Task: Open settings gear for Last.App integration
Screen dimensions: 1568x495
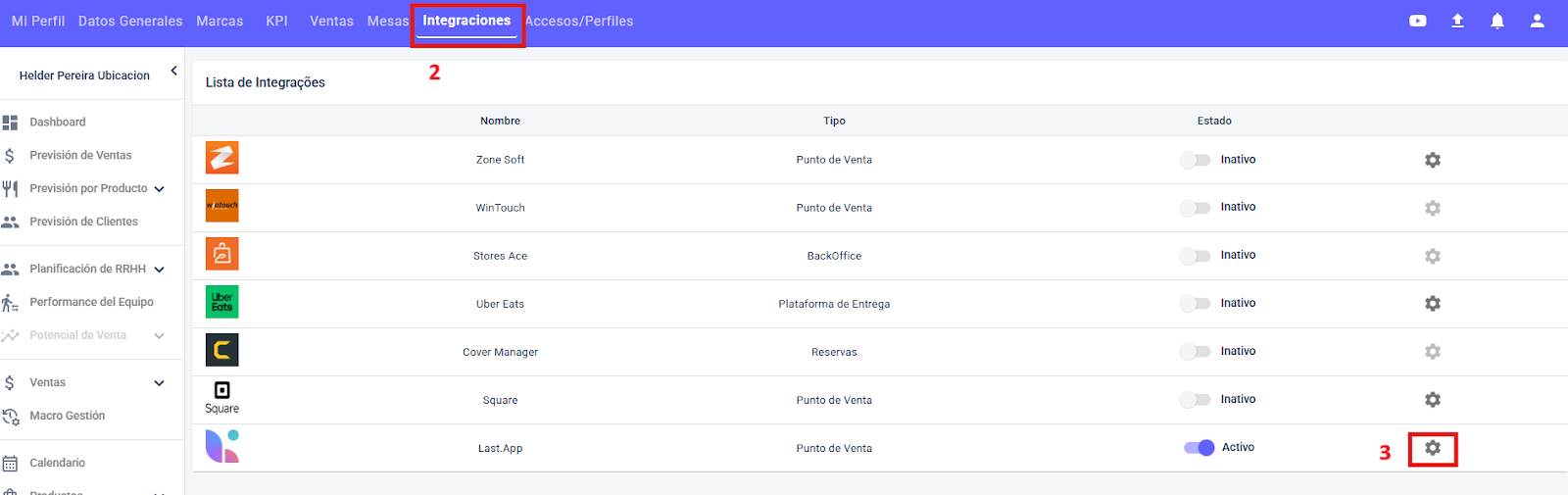Action: (x=1433, y=448)
